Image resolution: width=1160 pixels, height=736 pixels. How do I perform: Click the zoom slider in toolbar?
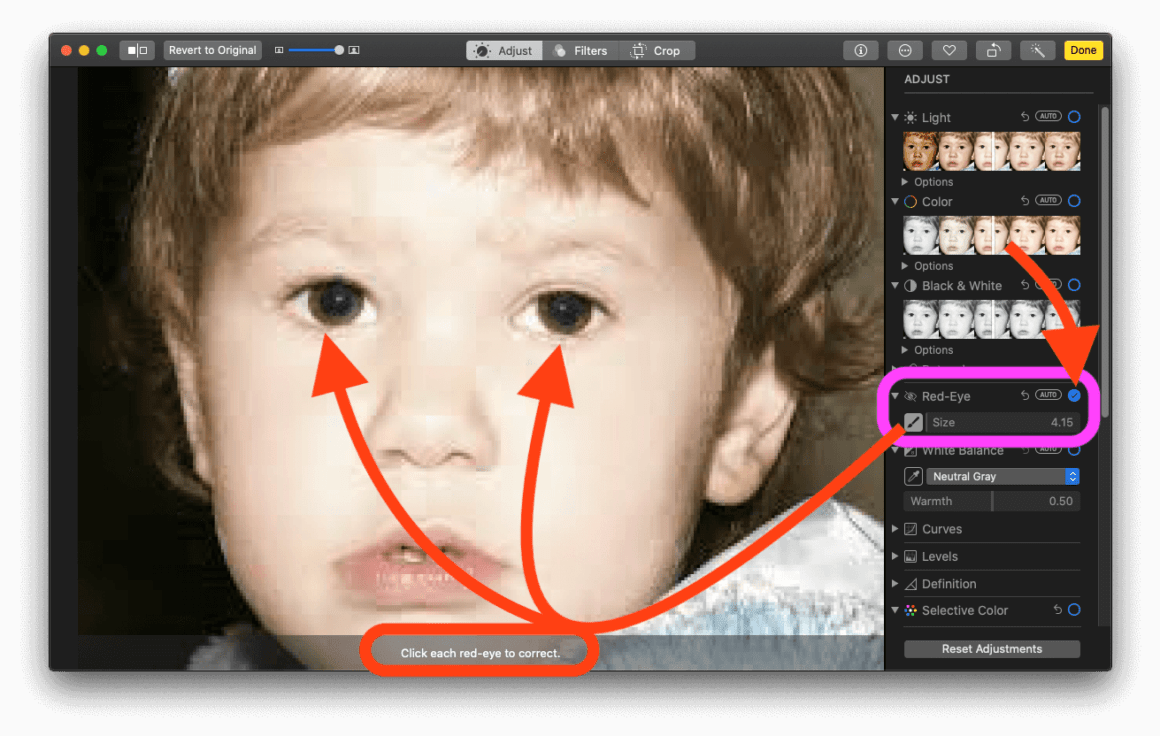[x=317, y=50]
